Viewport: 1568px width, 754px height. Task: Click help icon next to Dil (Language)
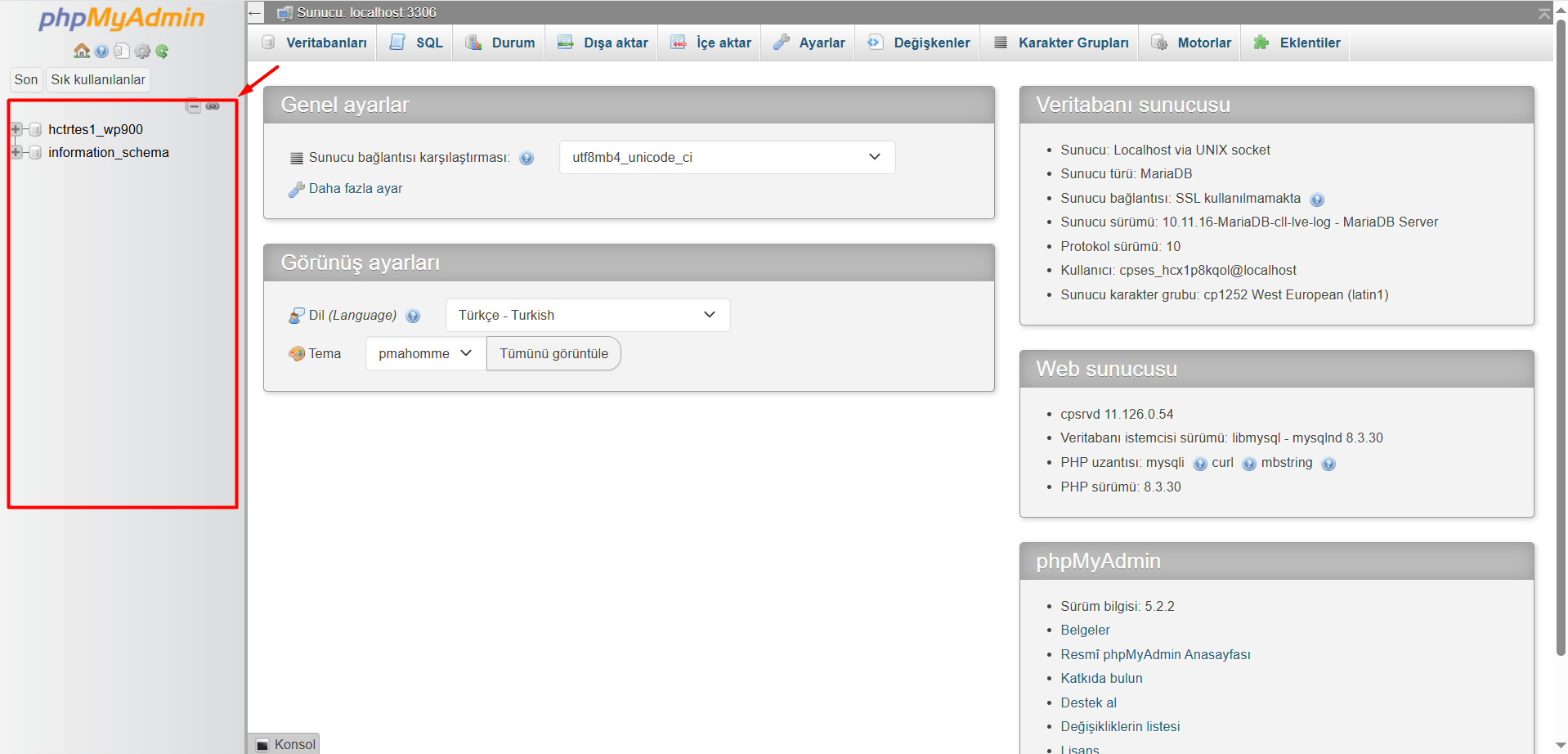(x=413, y=316)
